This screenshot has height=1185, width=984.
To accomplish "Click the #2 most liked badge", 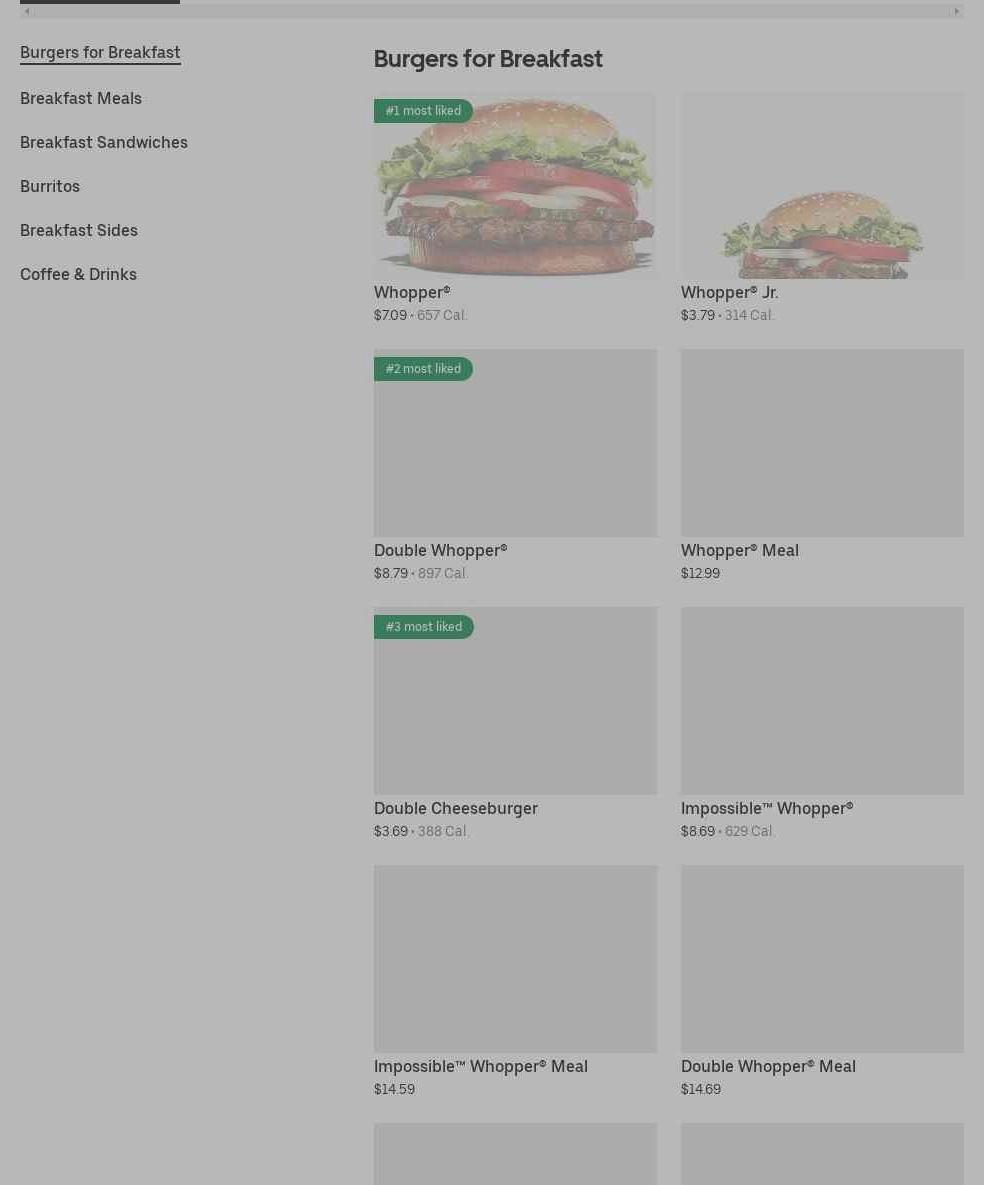I will 423,369.
